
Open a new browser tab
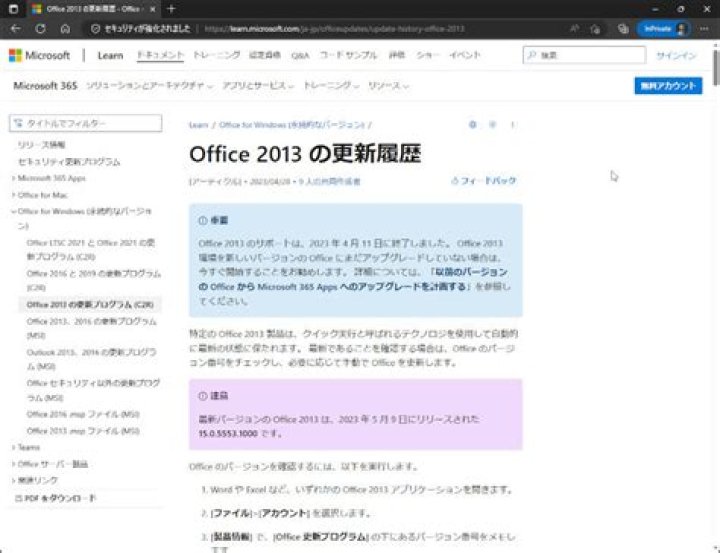click(171, 9)
